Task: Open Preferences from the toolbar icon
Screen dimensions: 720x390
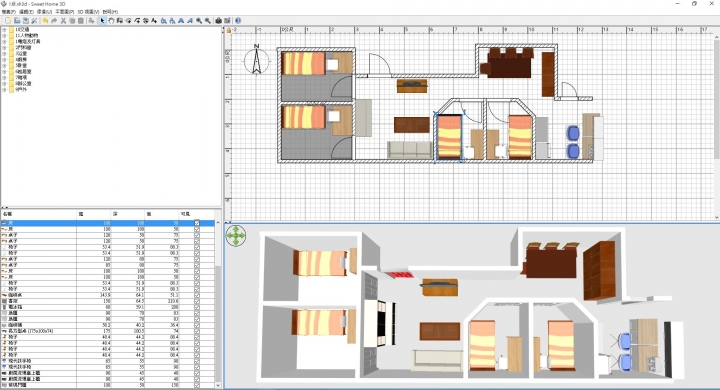Action: point(34,21)
